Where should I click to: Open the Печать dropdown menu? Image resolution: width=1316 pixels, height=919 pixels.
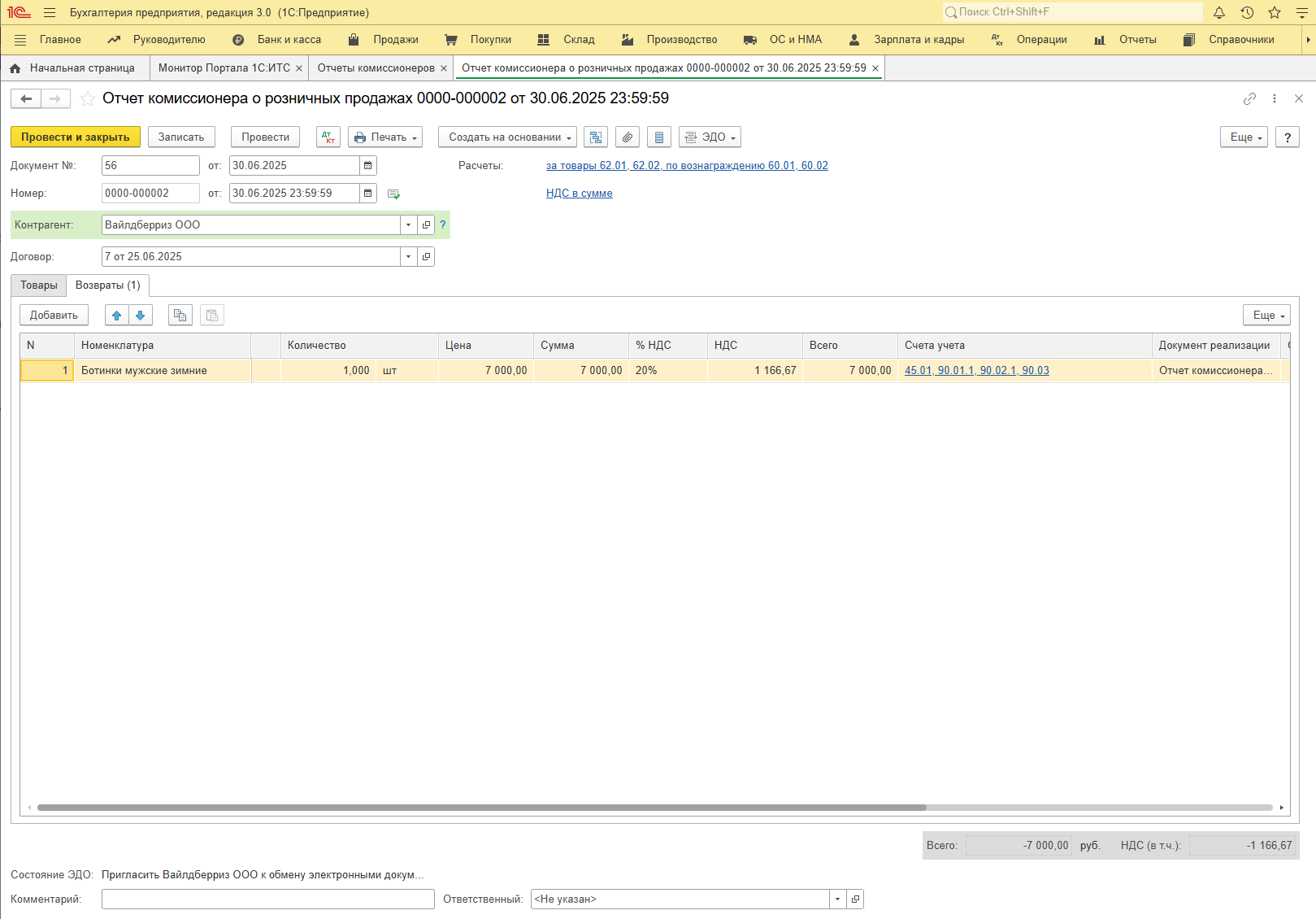point(385,137)
